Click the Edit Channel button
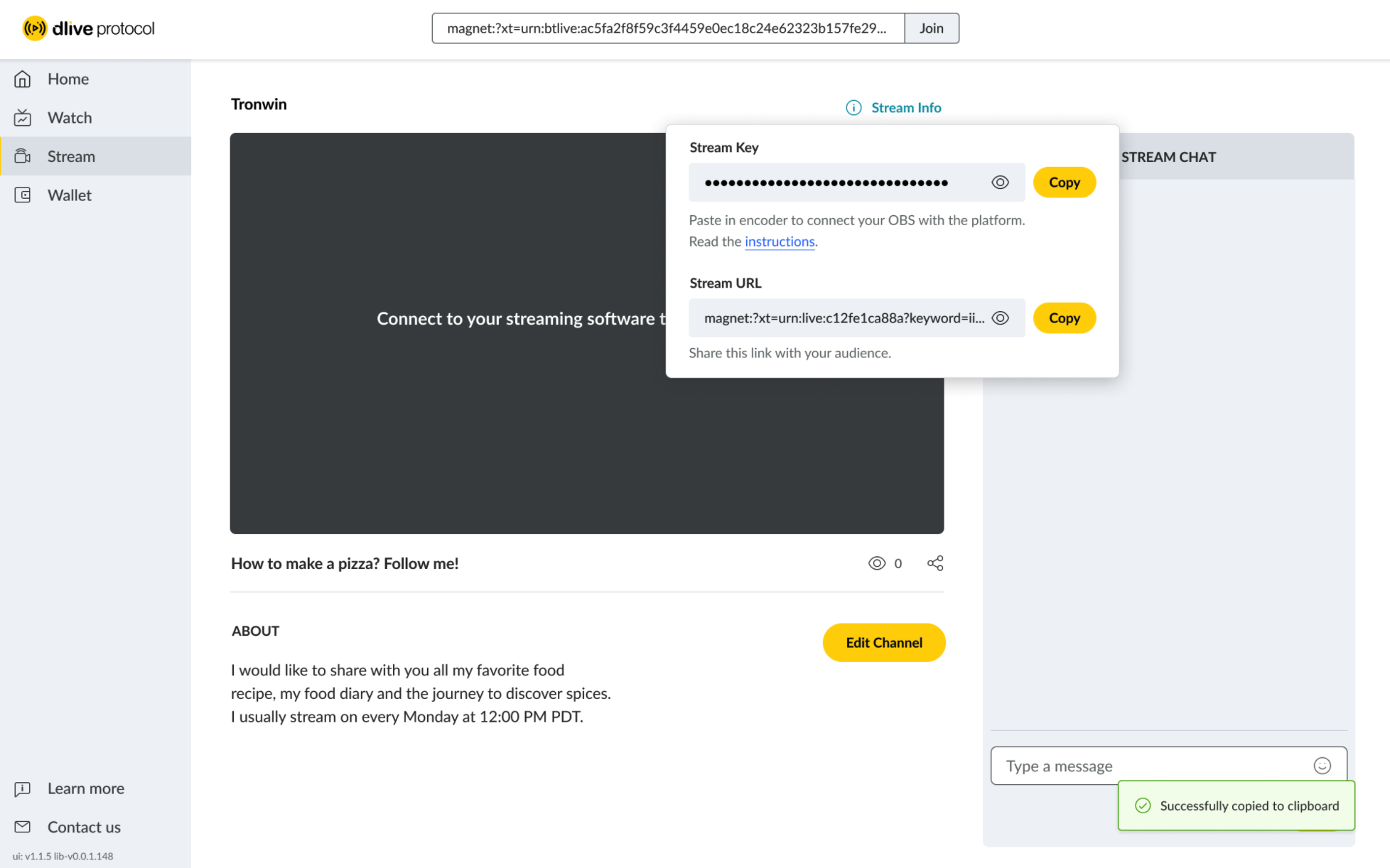The image size is (1390, 868). click(883, 643)
